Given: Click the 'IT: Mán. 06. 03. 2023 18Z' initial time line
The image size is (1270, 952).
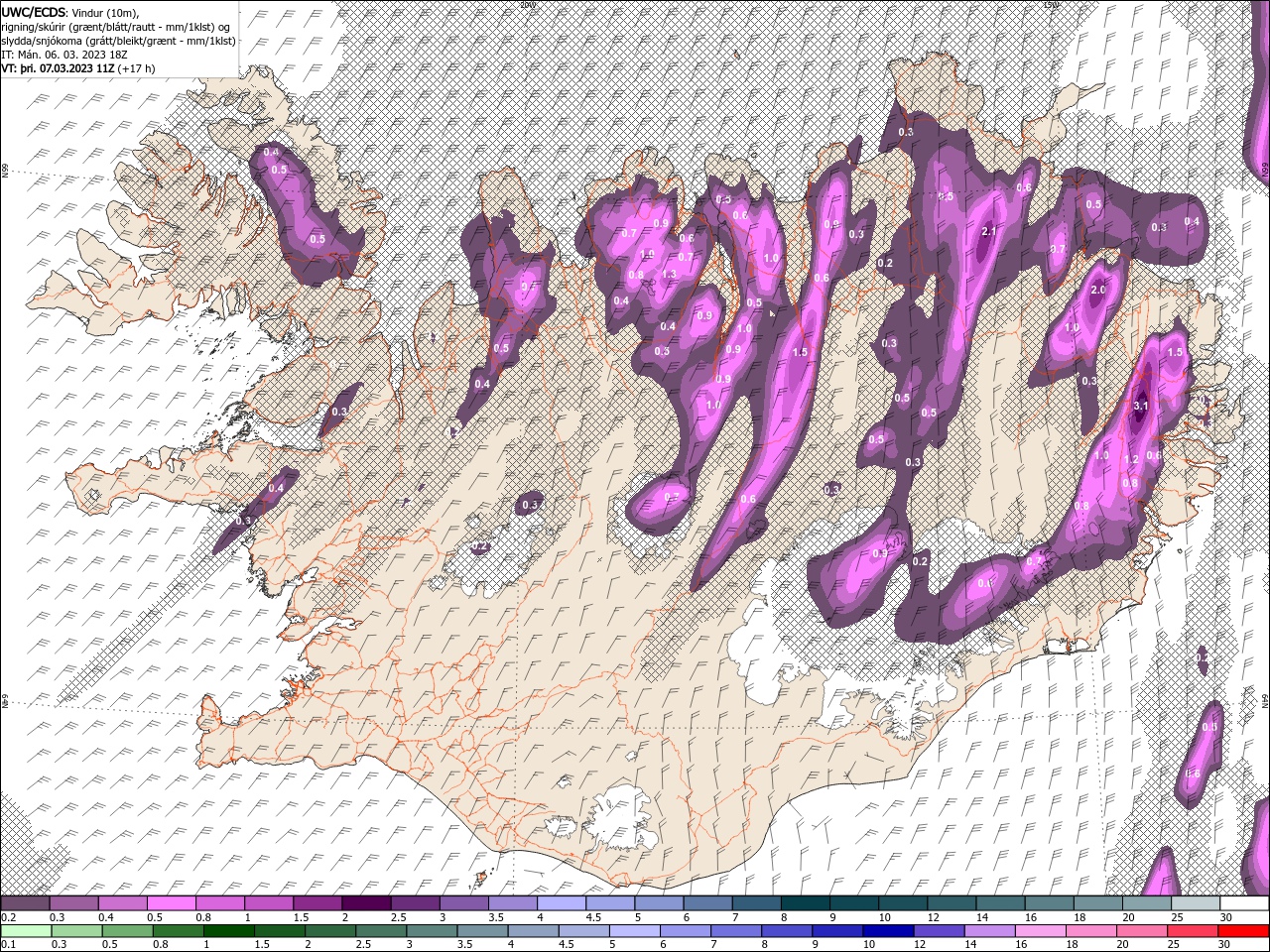Looking at the screenshot, I should click(63, 55).
